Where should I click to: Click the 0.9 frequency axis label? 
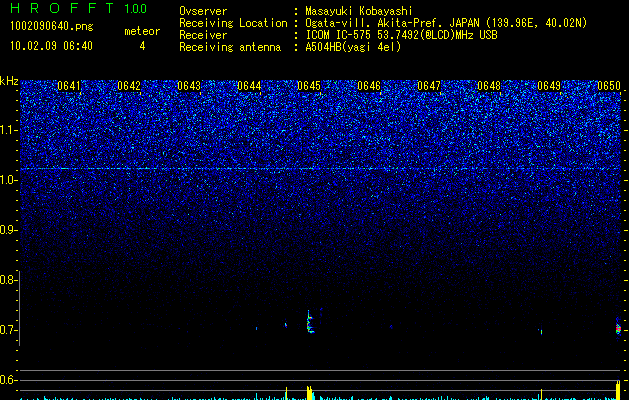click(7, 230)
